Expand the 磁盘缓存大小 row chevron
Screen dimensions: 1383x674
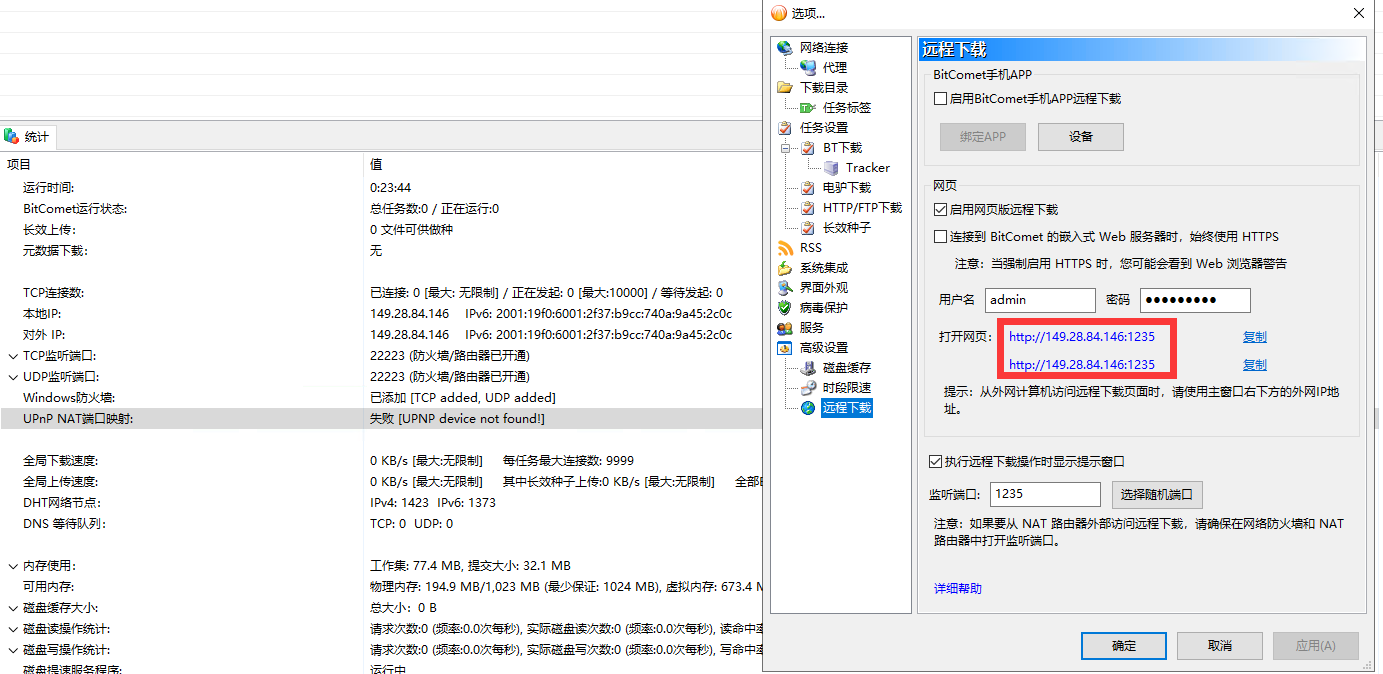click(12, 608)
